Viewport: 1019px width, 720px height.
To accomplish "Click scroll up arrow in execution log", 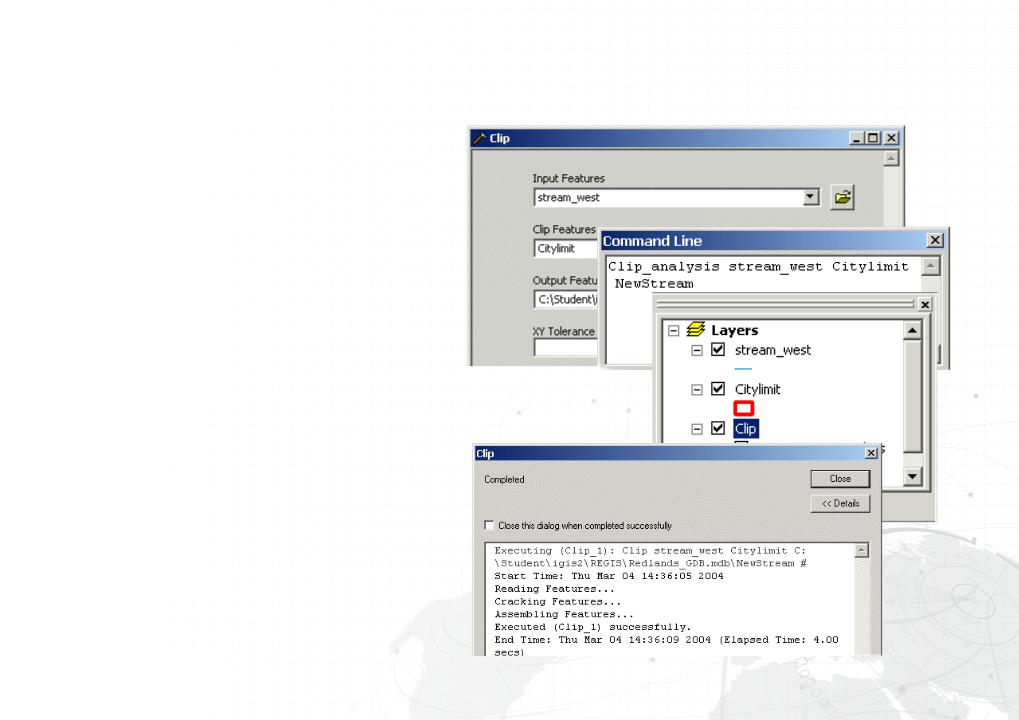I will [862, 550].
